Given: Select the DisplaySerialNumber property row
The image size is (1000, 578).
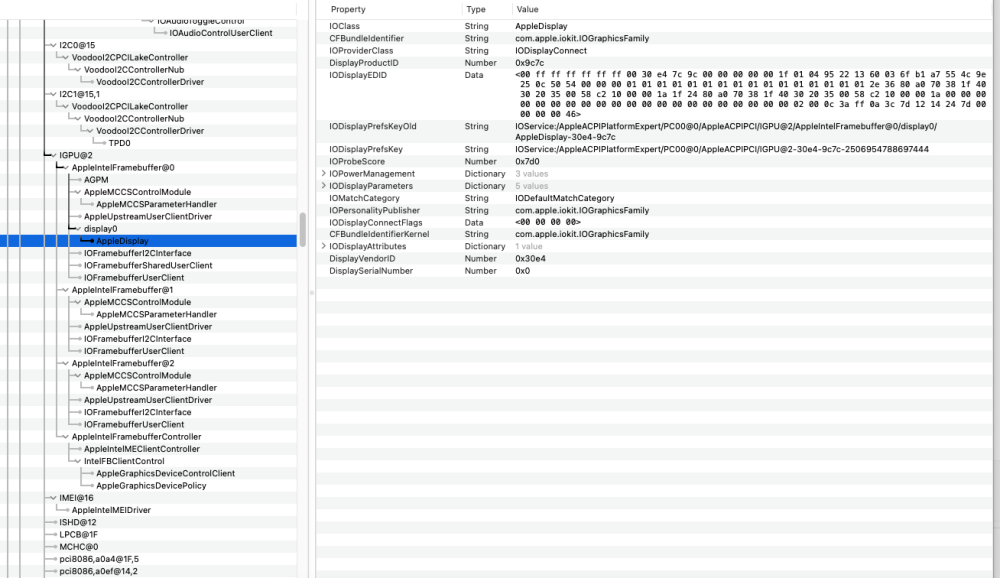Looking at the screenshot, I should (x=654, y=271).
